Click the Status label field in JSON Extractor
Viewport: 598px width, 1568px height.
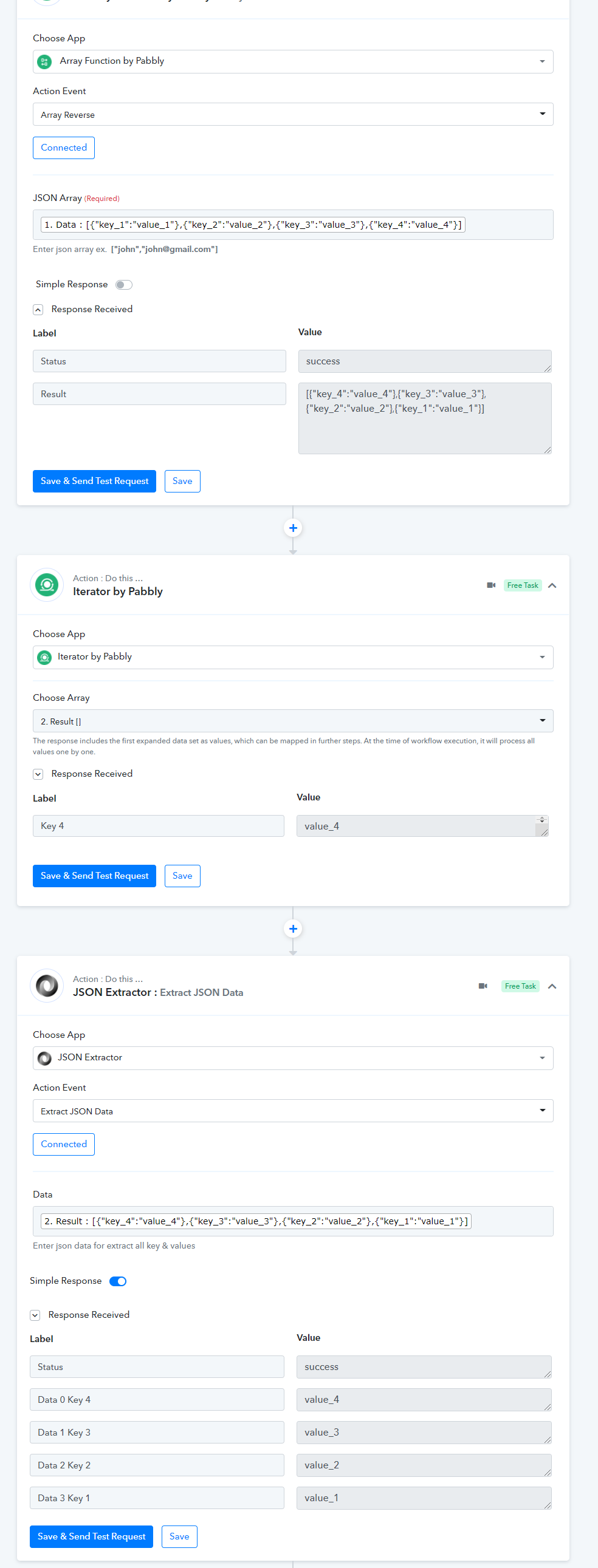(x=157, y=1366)
